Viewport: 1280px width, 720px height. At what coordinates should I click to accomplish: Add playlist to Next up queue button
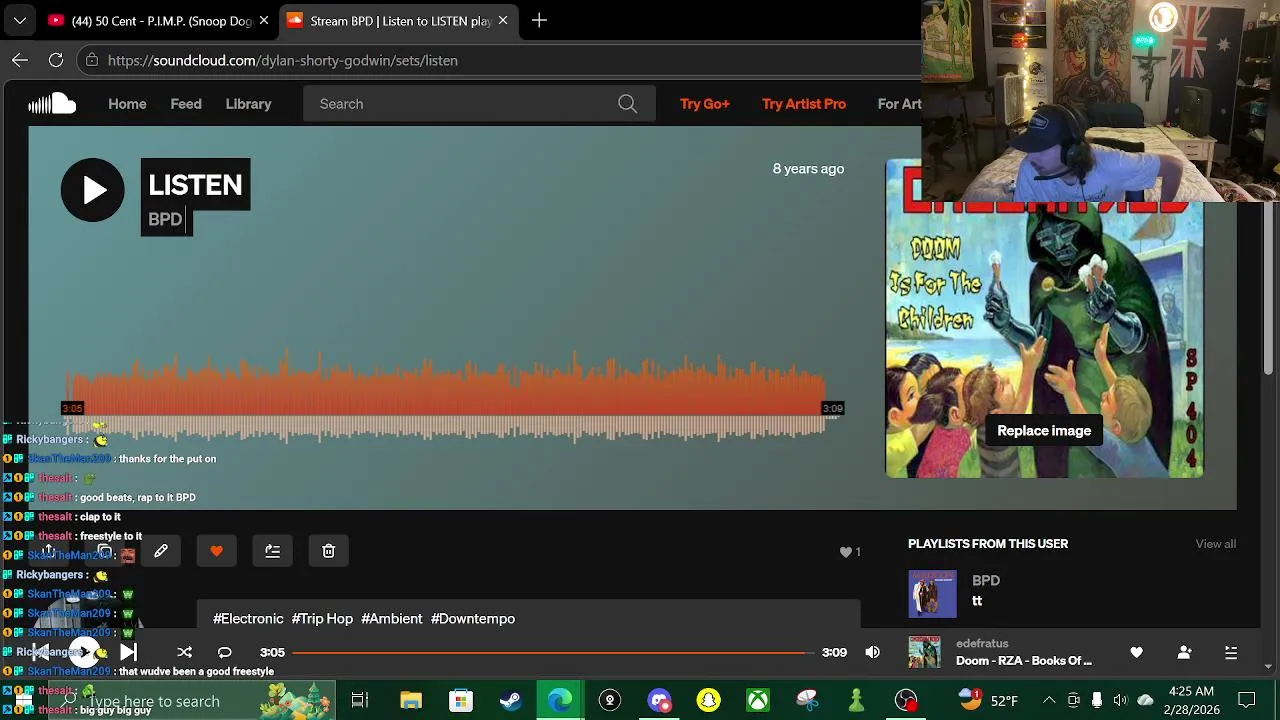pos(273,551)
